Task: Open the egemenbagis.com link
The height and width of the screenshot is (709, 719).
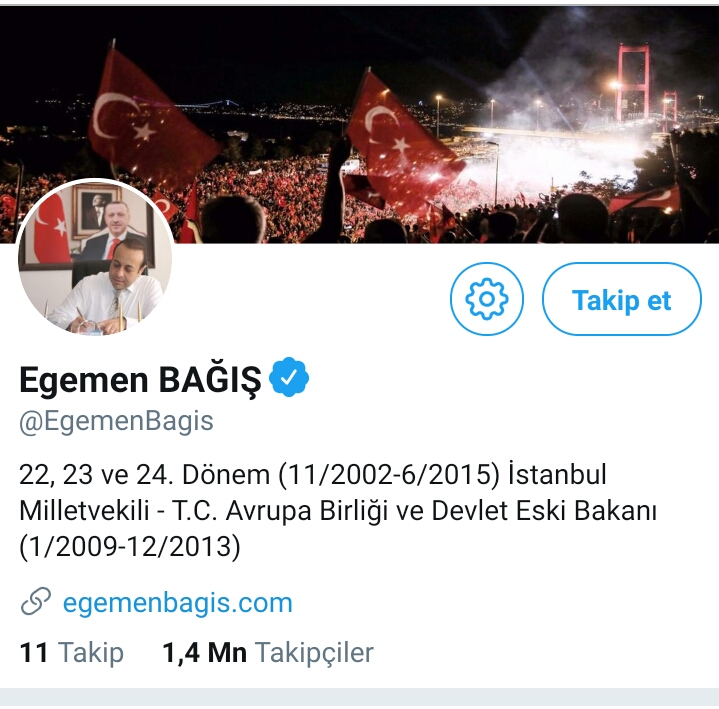Action: point(177,602)
